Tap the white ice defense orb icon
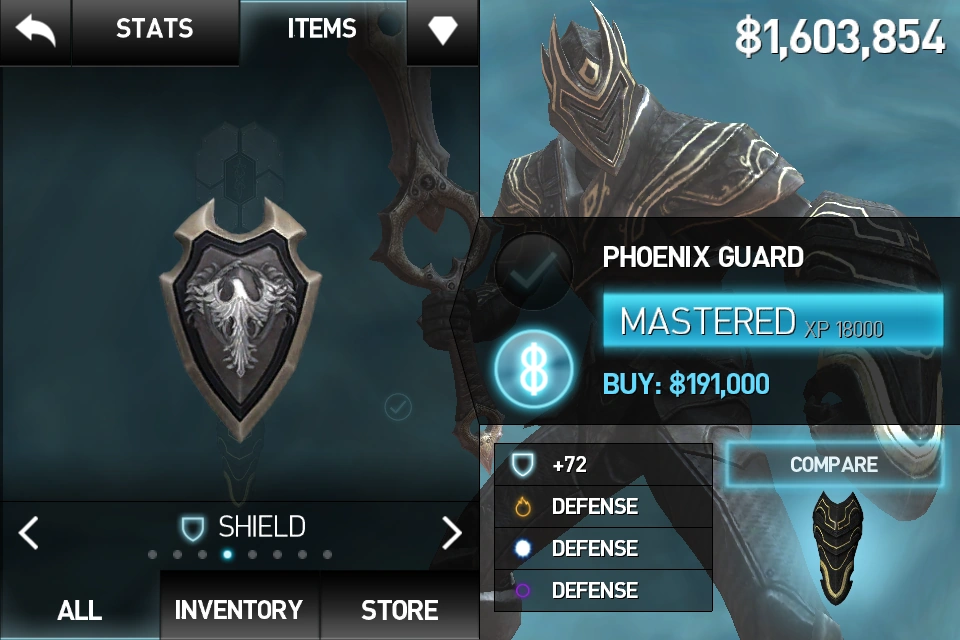The image size is (960, 640). pos(522,548)
